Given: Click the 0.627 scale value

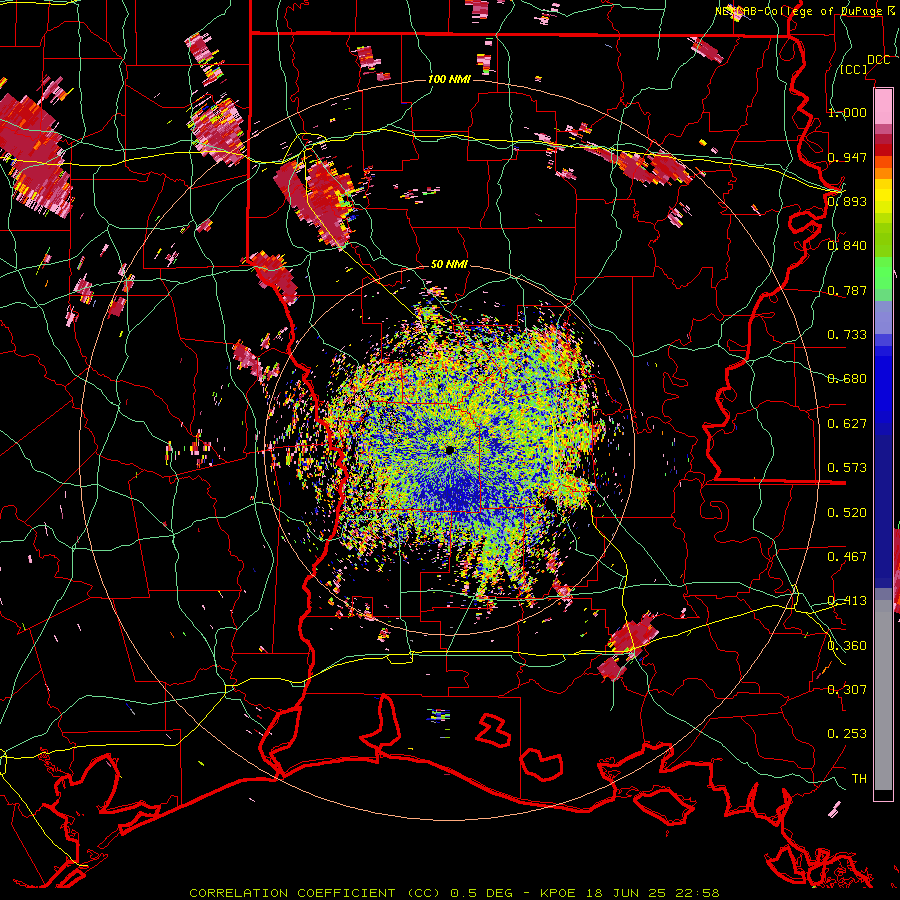Looking at the screenshot, I should click(x=847, y=424).
